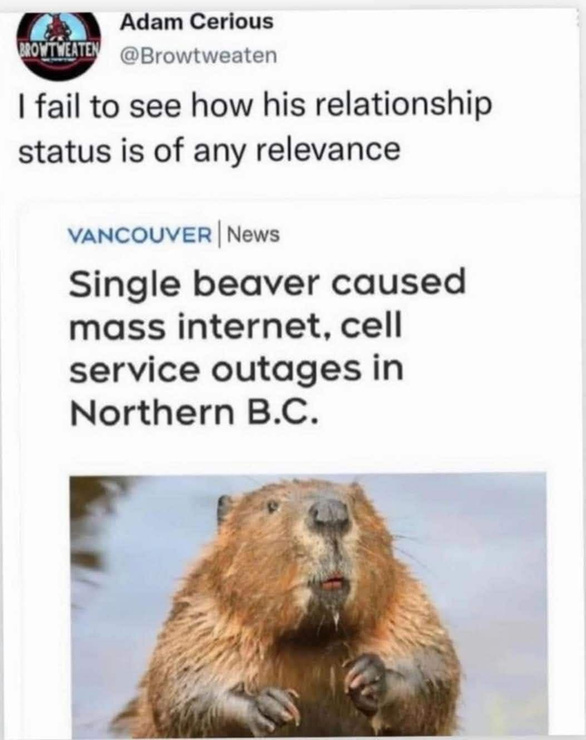Click the 'mass internet, cell' headline line
586x740 pixels.
click(236, 327)
